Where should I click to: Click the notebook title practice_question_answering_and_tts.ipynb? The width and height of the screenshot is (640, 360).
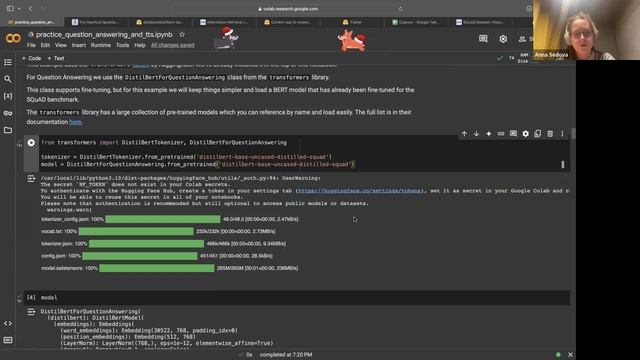(104, 35)
